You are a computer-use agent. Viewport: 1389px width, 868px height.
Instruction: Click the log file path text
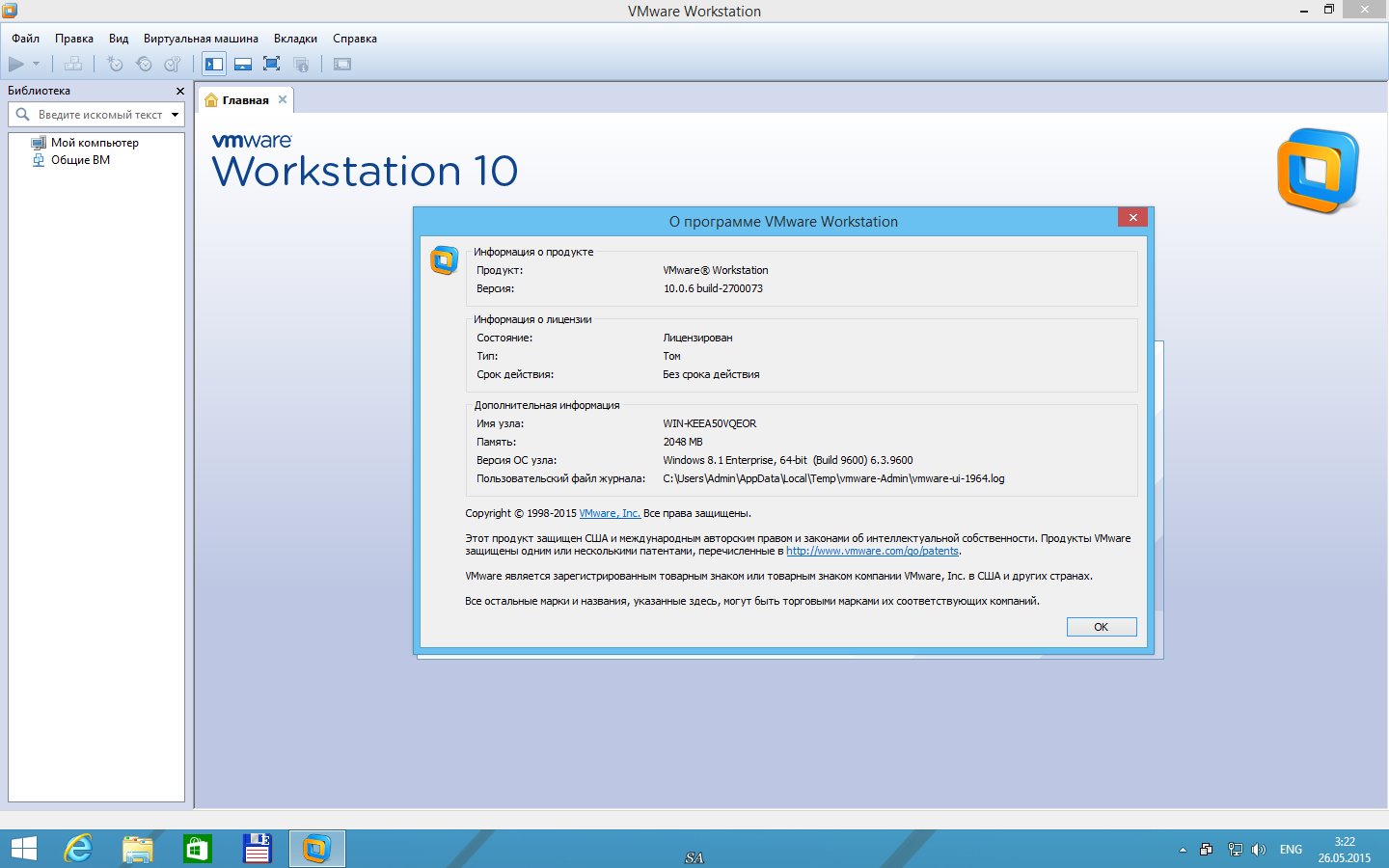click(833, 478)
